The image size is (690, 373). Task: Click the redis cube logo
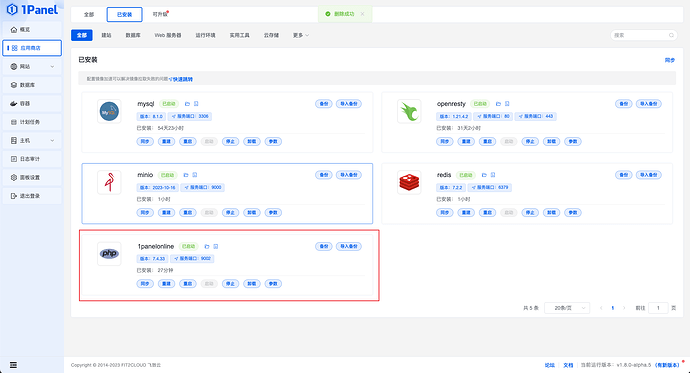coord(409,182)
